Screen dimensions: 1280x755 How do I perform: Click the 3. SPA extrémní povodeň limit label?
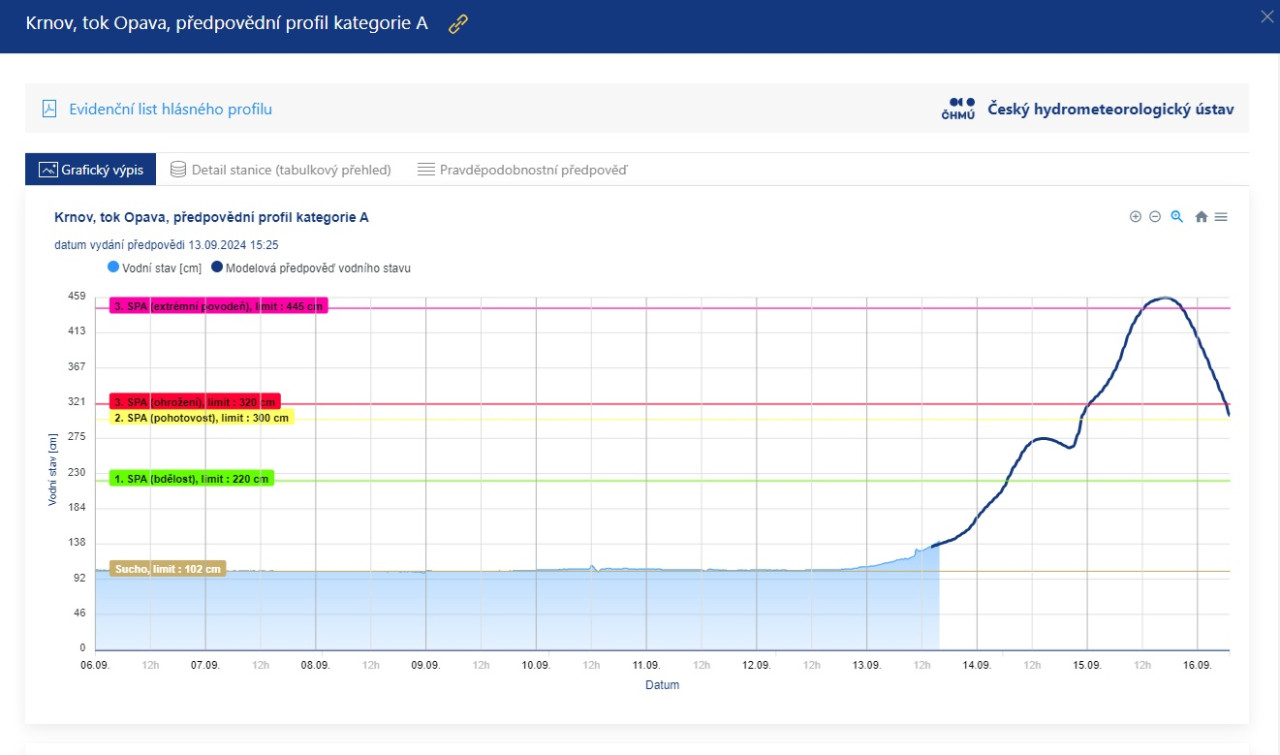click(218, 306)
